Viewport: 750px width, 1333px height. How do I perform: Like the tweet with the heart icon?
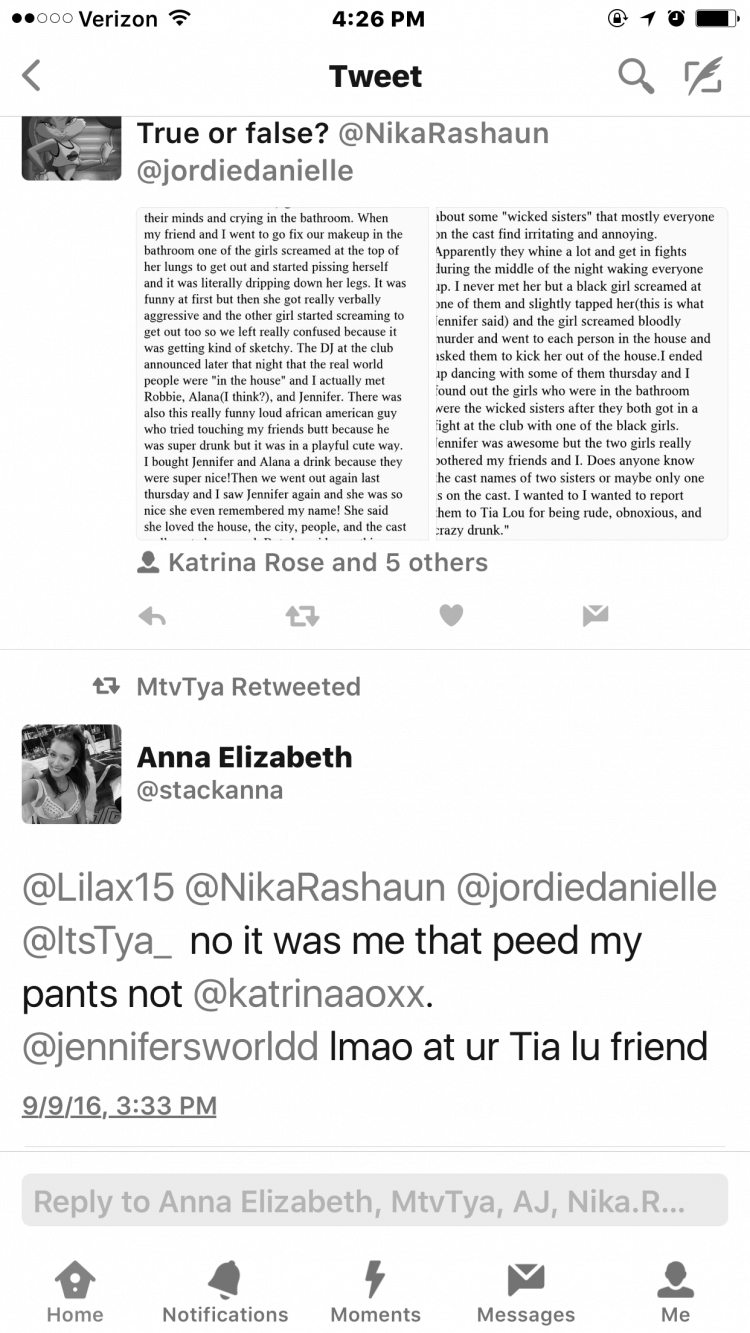(x=452, y=616)
